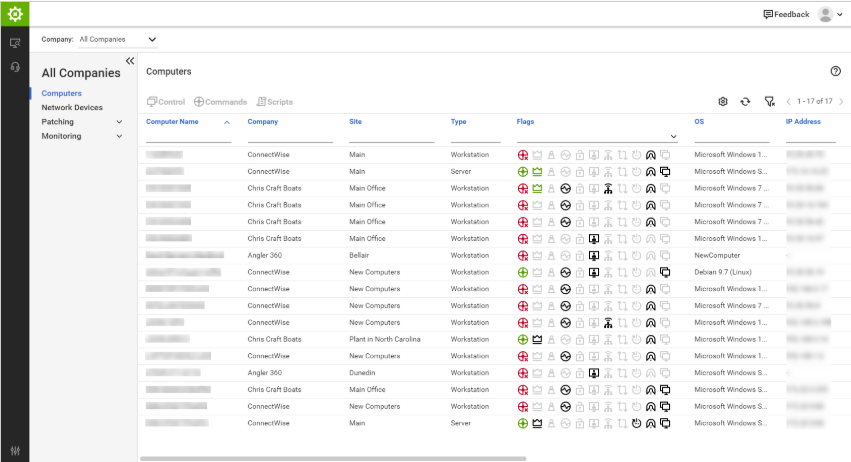The height and width of the screenshot is (462, 851).
Task: Click the green gear logo
Action: 15,14
